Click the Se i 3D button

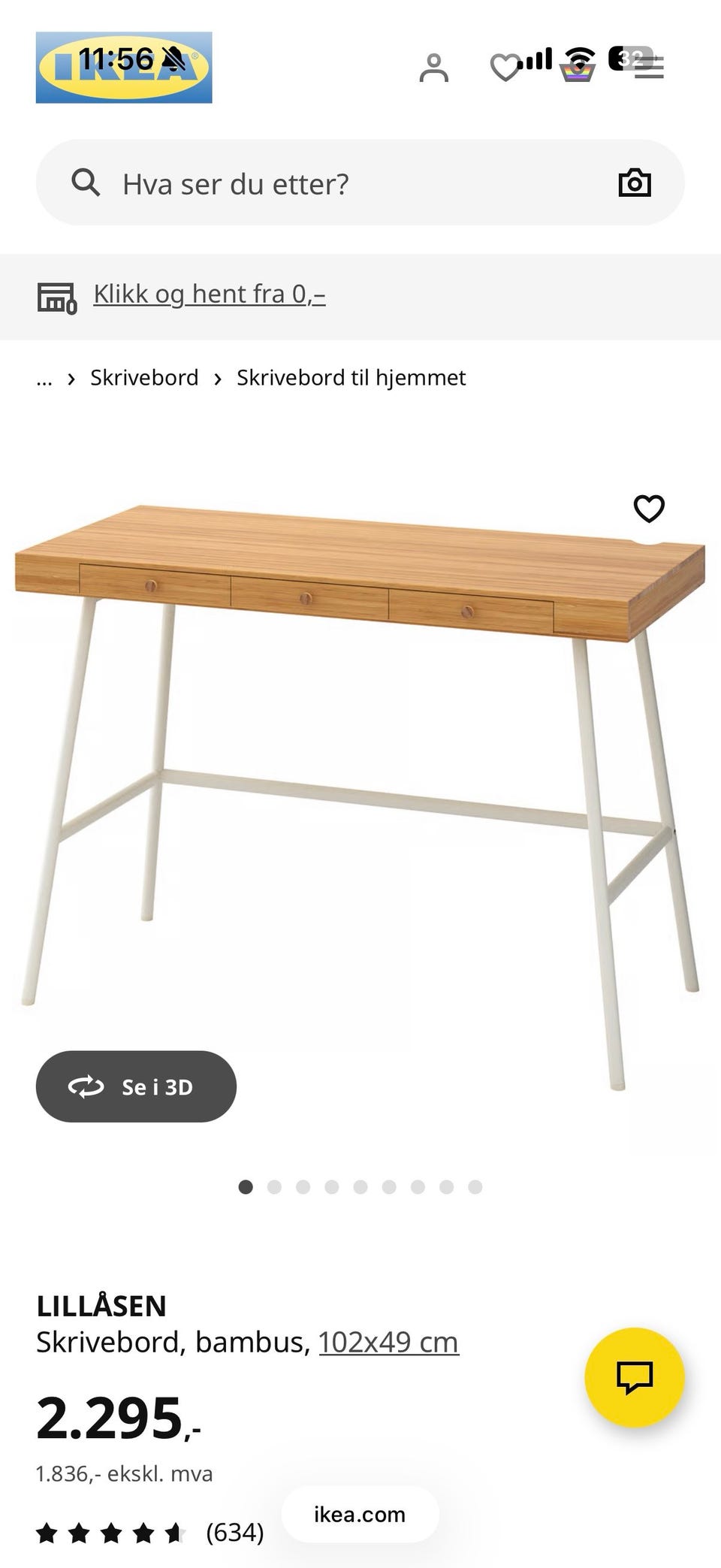coord(136,1086)
